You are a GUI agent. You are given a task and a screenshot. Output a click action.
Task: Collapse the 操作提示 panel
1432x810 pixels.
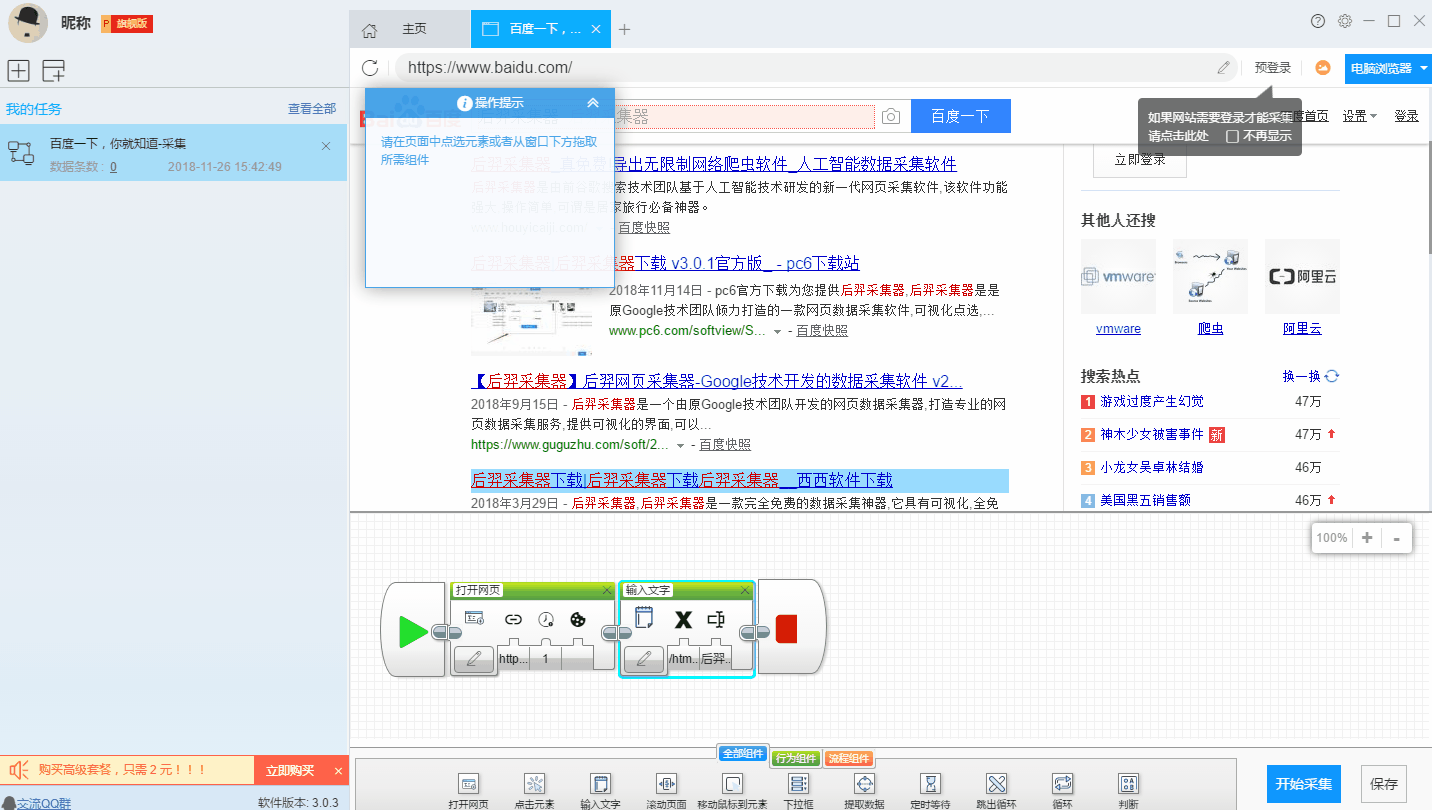[593, 102]
